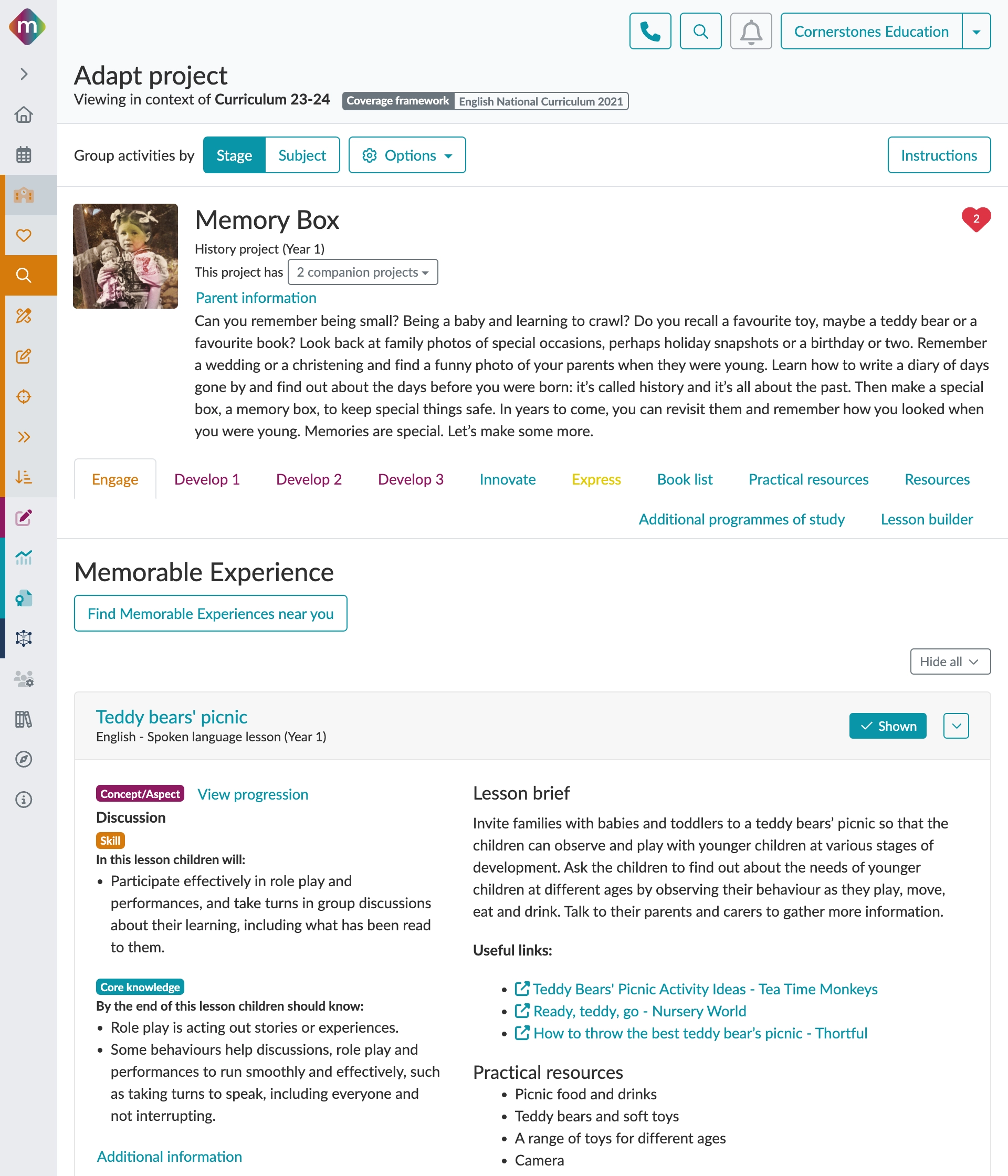
Task: Expand the sidebar with the chevron arrow
Action: click(x=24, y=75)
